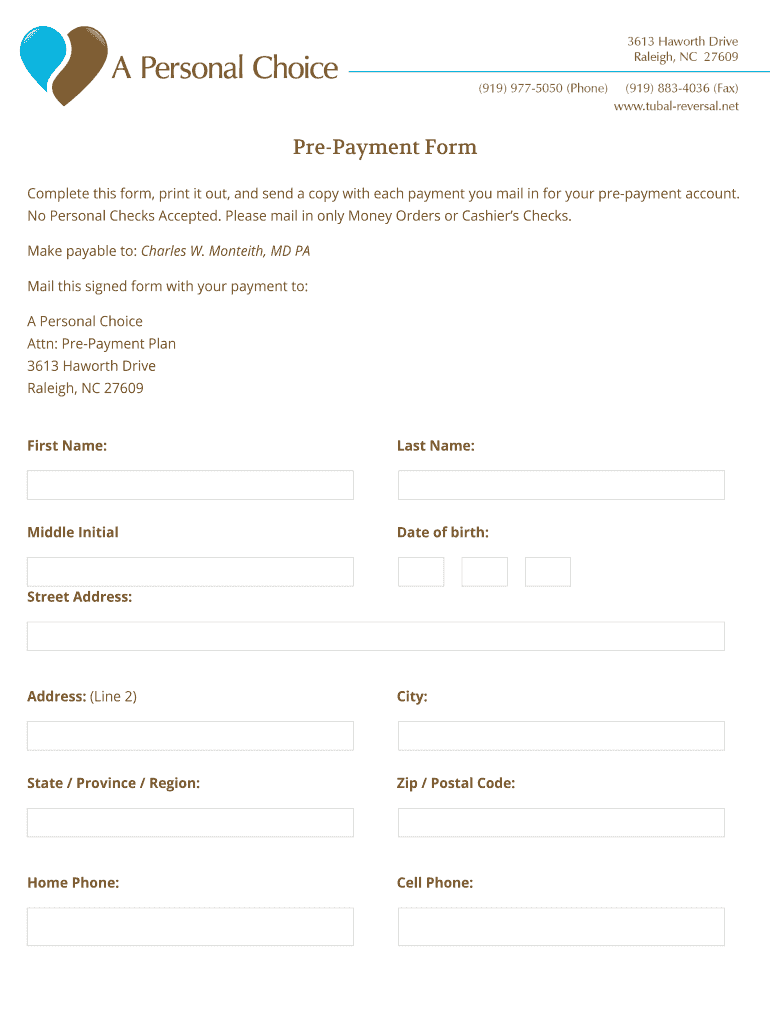Open the www.tubal-reversal.net website link
This screenshot has width=770, height=1024.
click(675, 106)
